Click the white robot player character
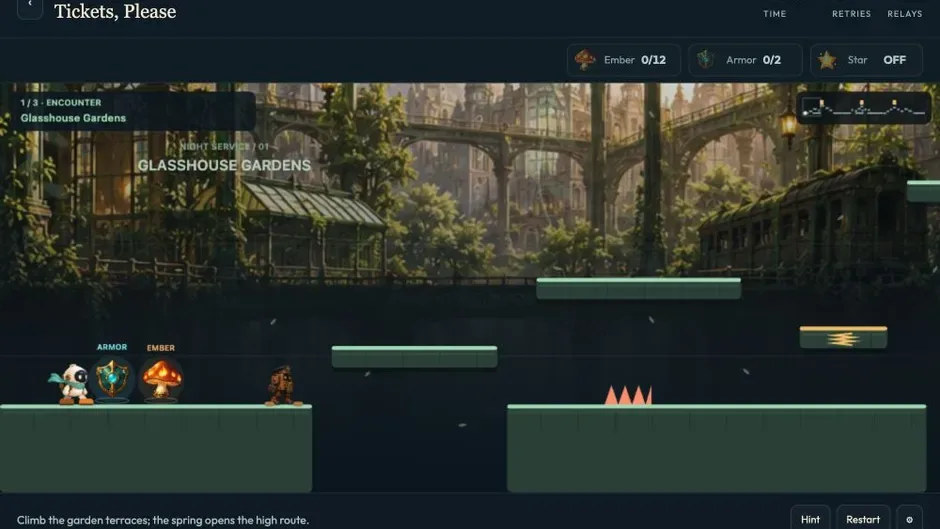Image resolution: width=940 pixels, height=529 pixels. point(72,384)
